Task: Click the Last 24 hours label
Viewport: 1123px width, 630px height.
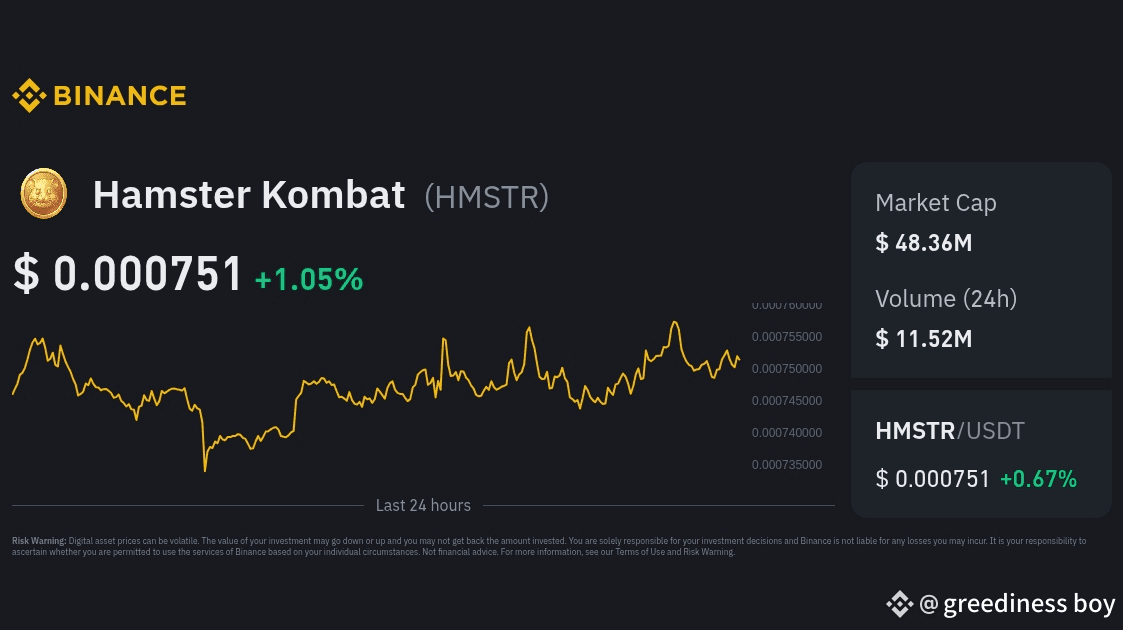Action: tap(423, 505)
